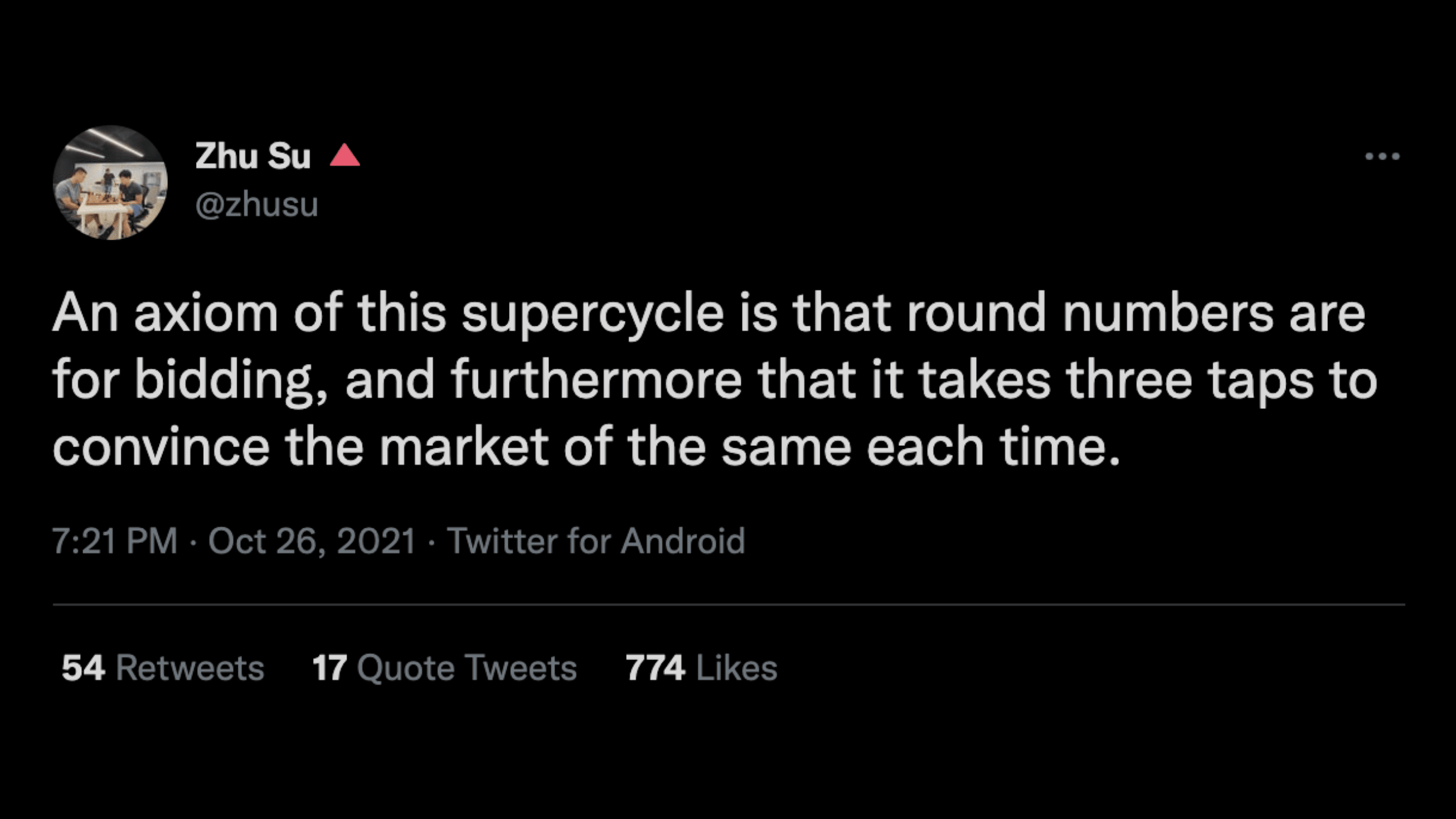The width and height of the screenshot is (1456, 819).
Task: Click the red triangle emoji beside Zhu Su
Action: pyautogui.click(x=345, y=155)
